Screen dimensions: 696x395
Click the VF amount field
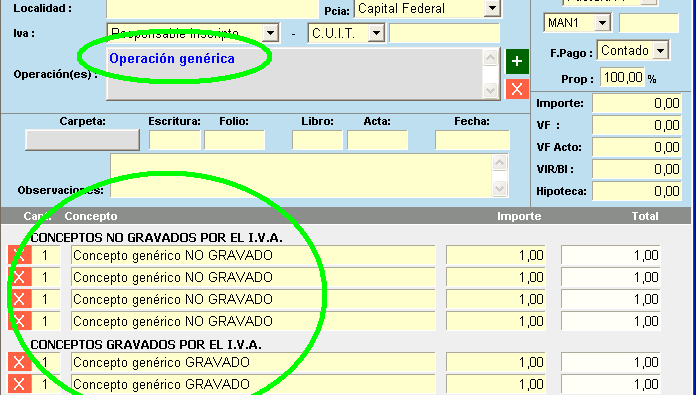click(x=637, y=126)
